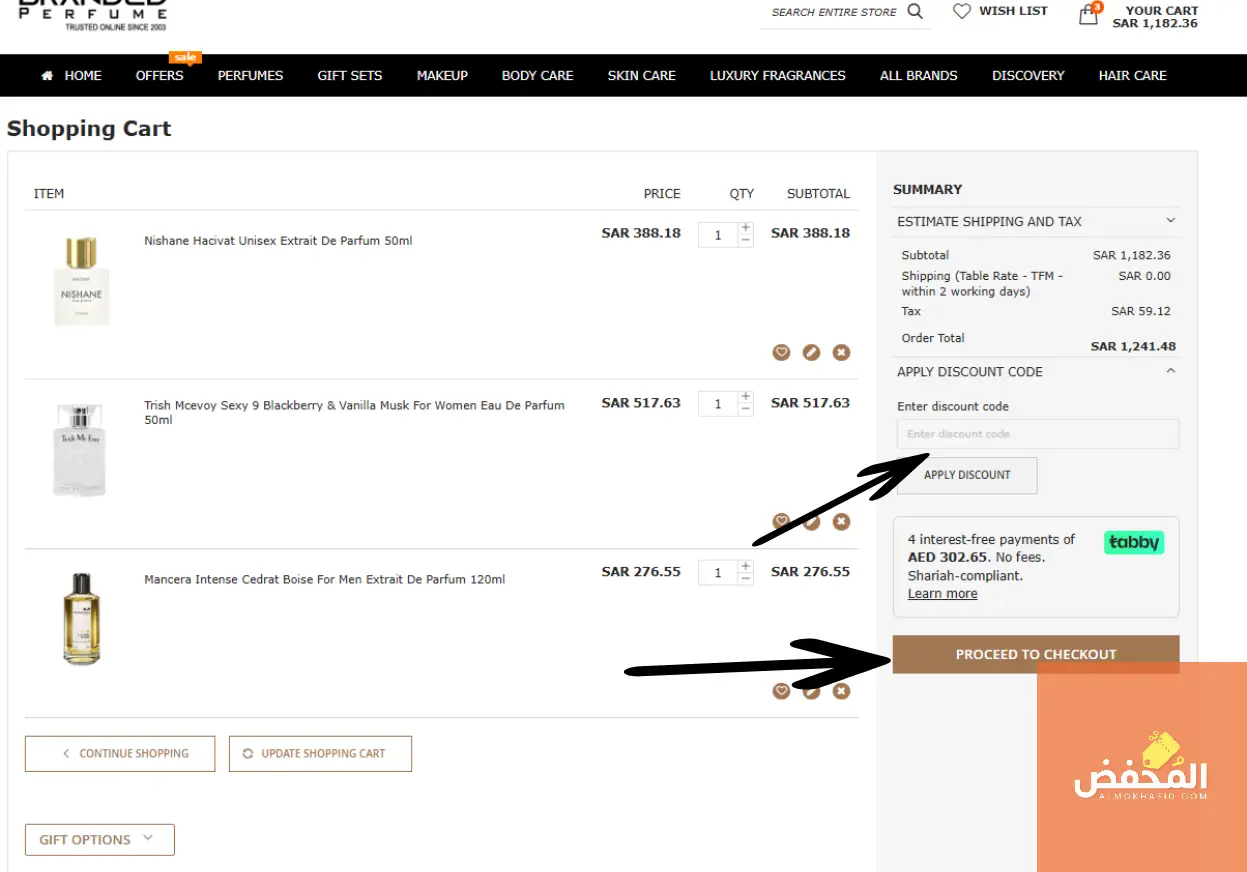Click the Shopping Cart page heading

tap(89, 128)
